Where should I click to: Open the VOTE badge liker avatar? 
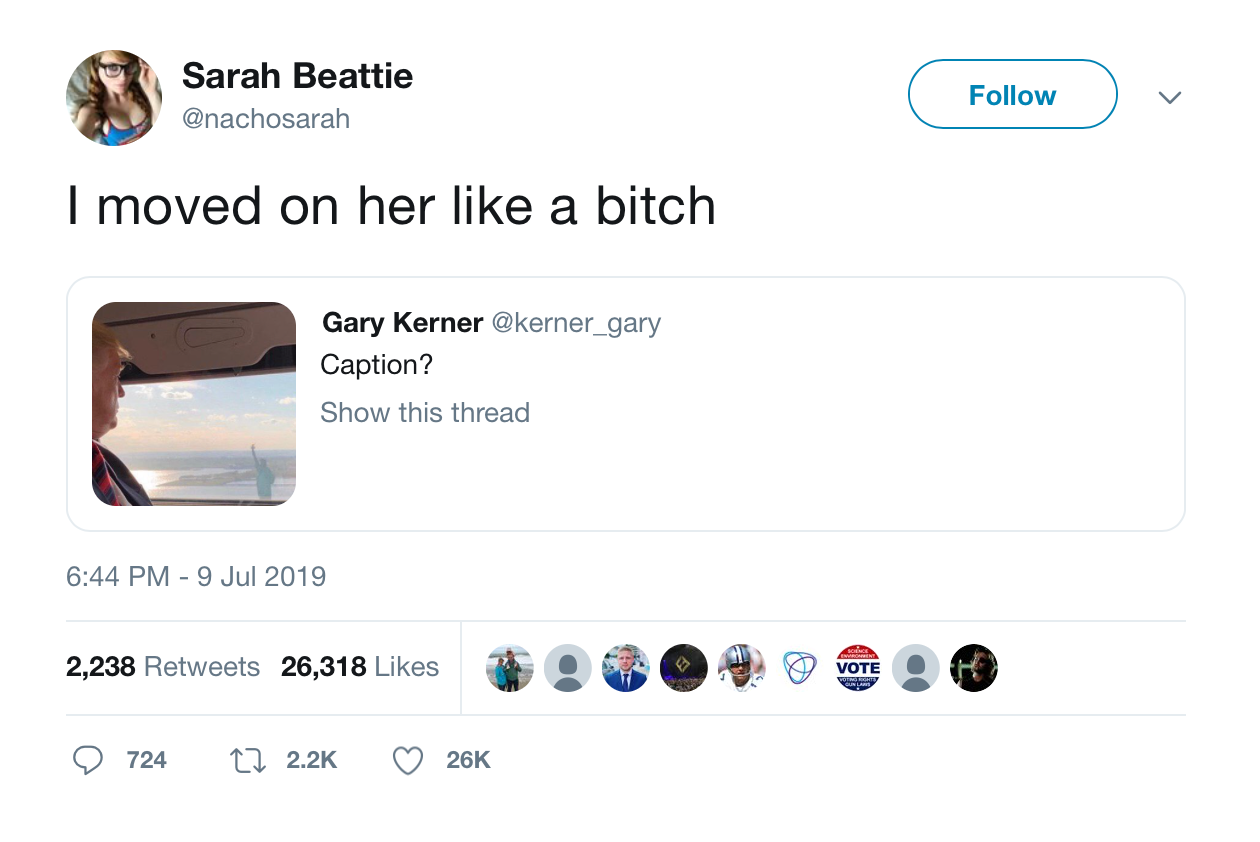pyautogui.click(x=858, y=668)
